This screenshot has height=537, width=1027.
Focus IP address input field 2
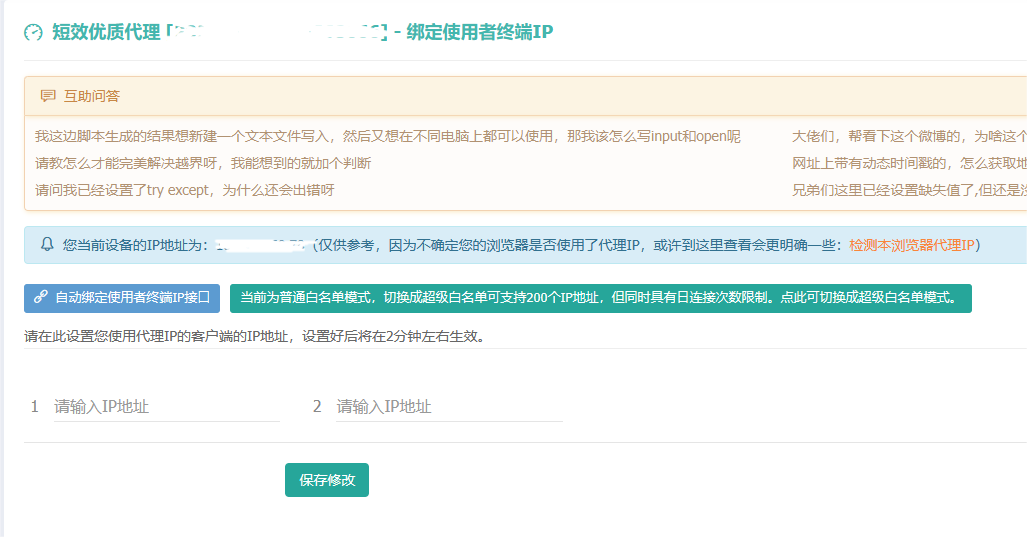click(x=449, y=407)
